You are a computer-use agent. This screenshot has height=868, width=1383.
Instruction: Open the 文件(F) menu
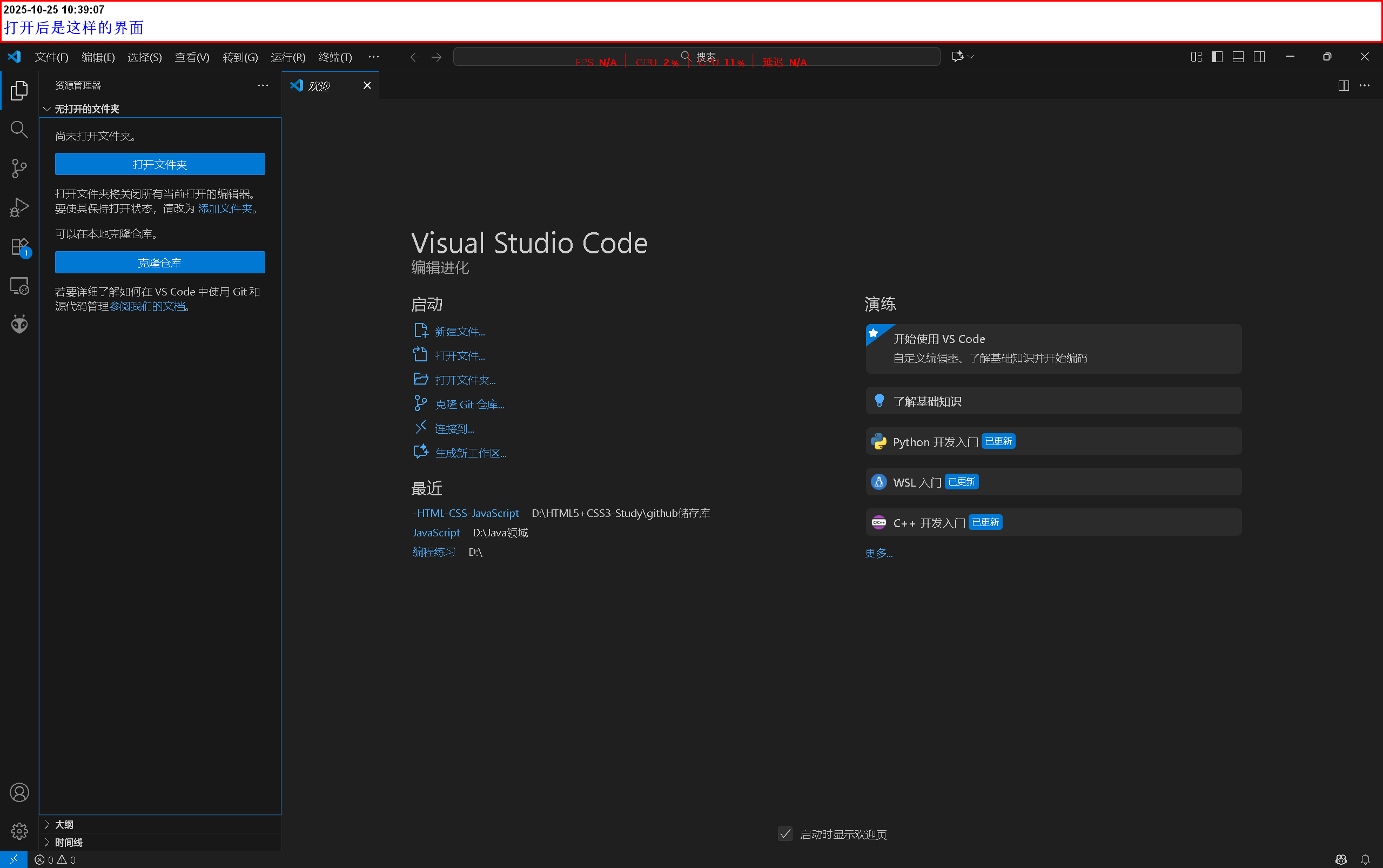pyautogui.click(x=51, y=57)
